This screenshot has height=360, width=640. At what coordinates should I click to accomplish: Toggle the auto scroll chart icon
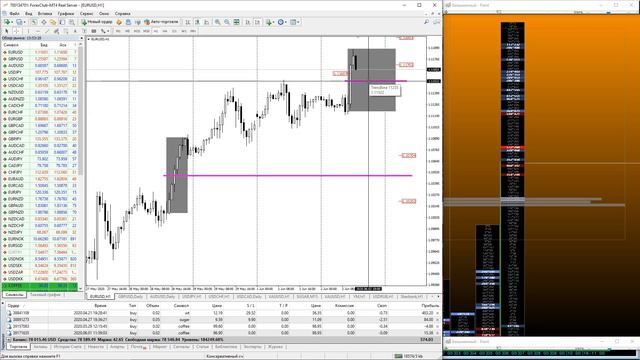click(x=248, y=22)
